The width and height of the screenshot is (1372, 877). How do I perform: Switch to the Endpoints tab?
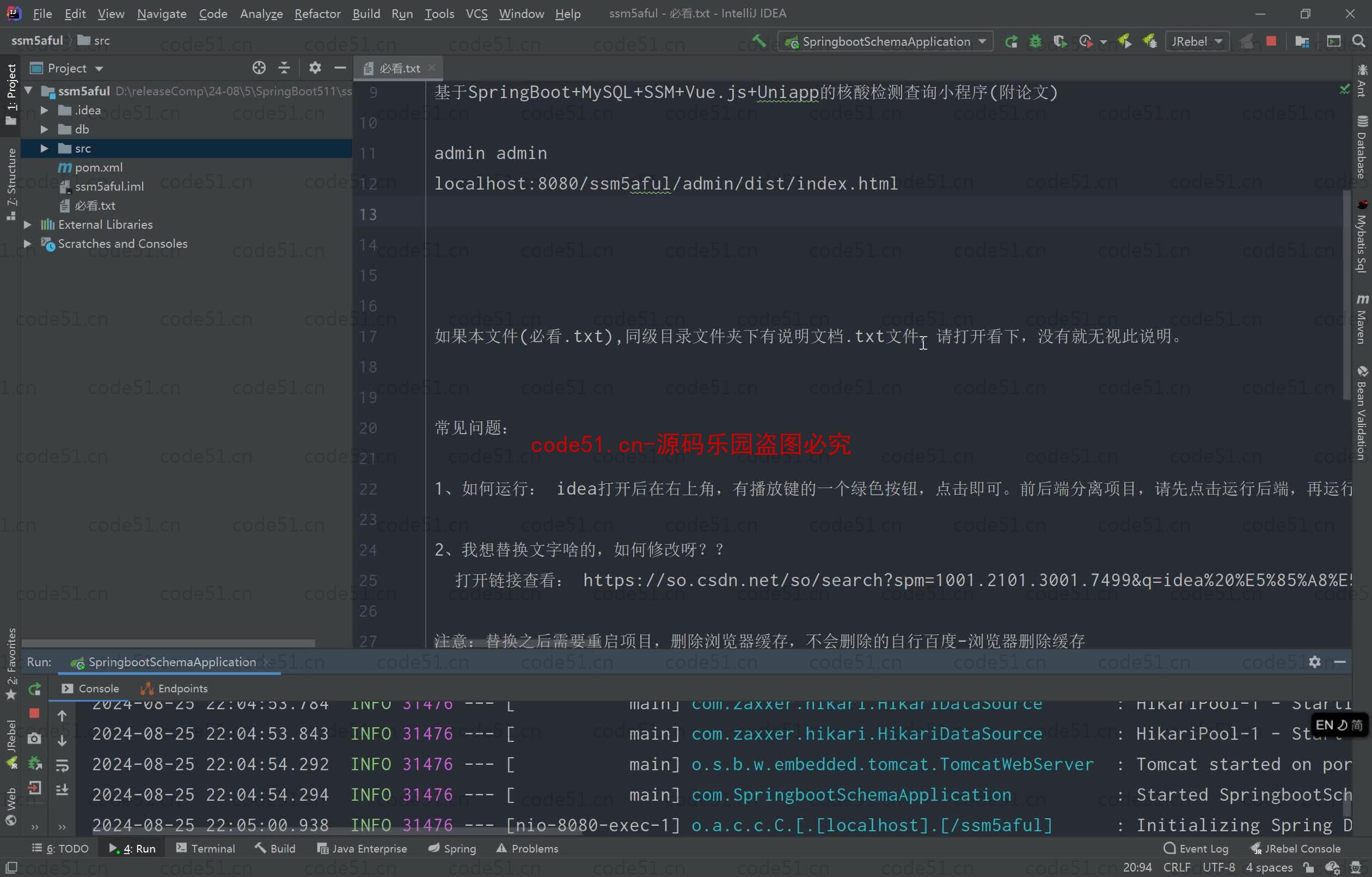(174, 689)
